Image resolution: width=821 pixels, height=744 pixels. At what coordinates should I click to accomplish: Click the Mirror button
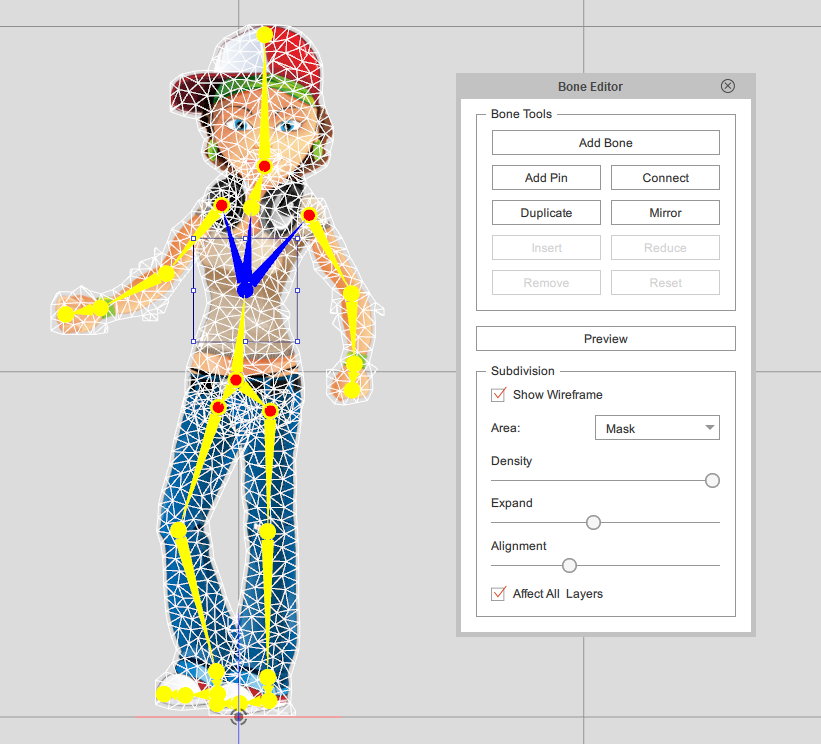click(665, 213)
